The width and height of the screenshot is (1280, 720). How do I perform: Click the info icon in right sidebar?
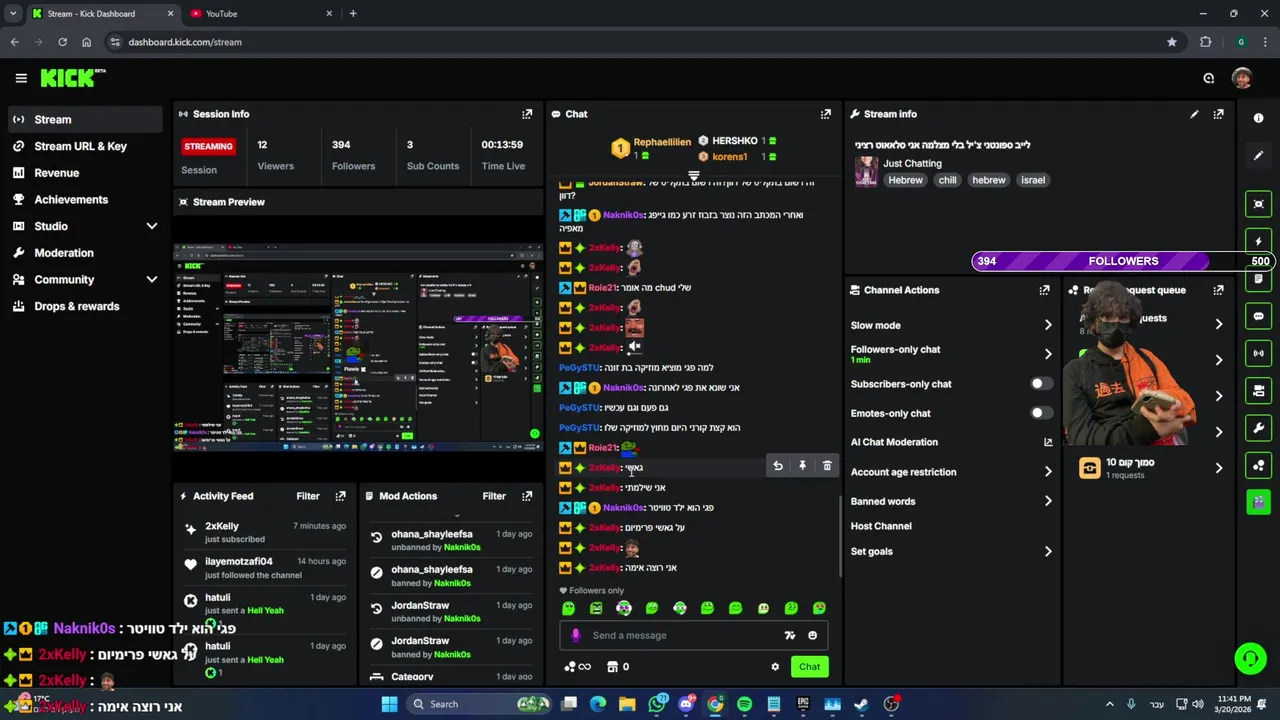1258,118
